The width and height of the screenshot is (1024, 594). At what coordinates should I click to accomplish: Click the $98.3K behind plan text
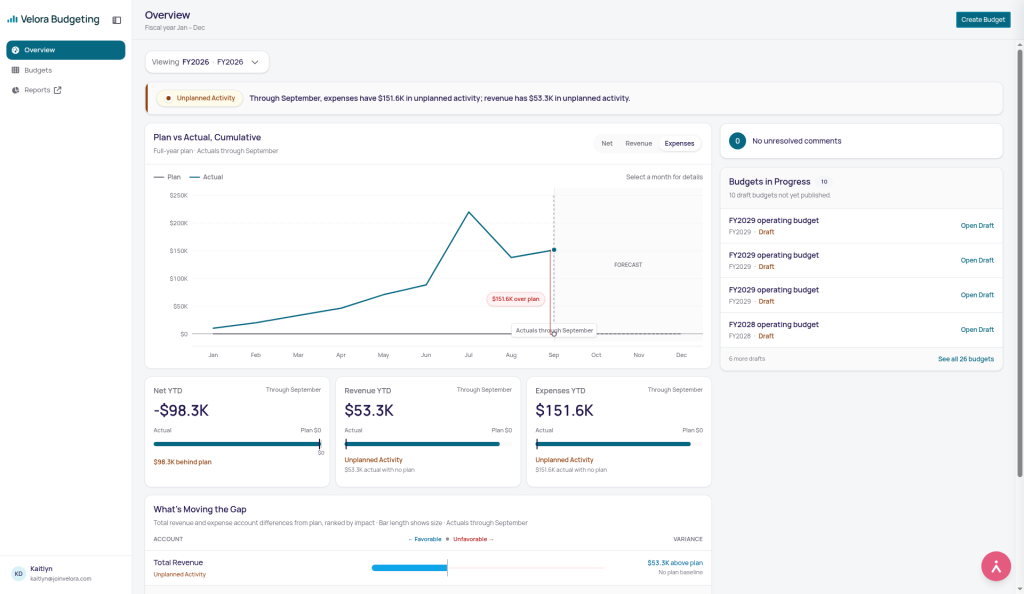[182, 462]
